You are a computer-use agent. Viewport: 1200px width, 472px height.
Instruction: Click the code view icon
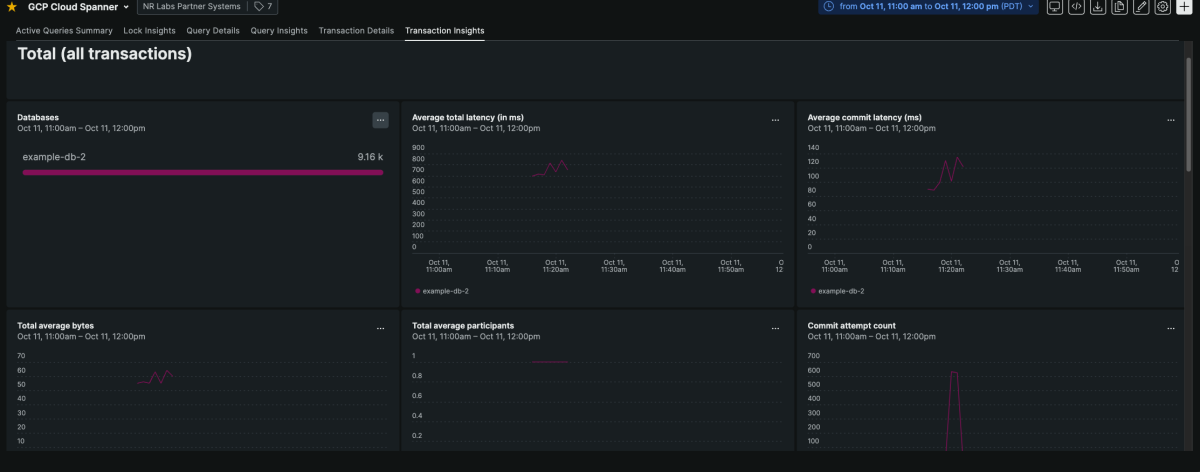click(1076, 7)
